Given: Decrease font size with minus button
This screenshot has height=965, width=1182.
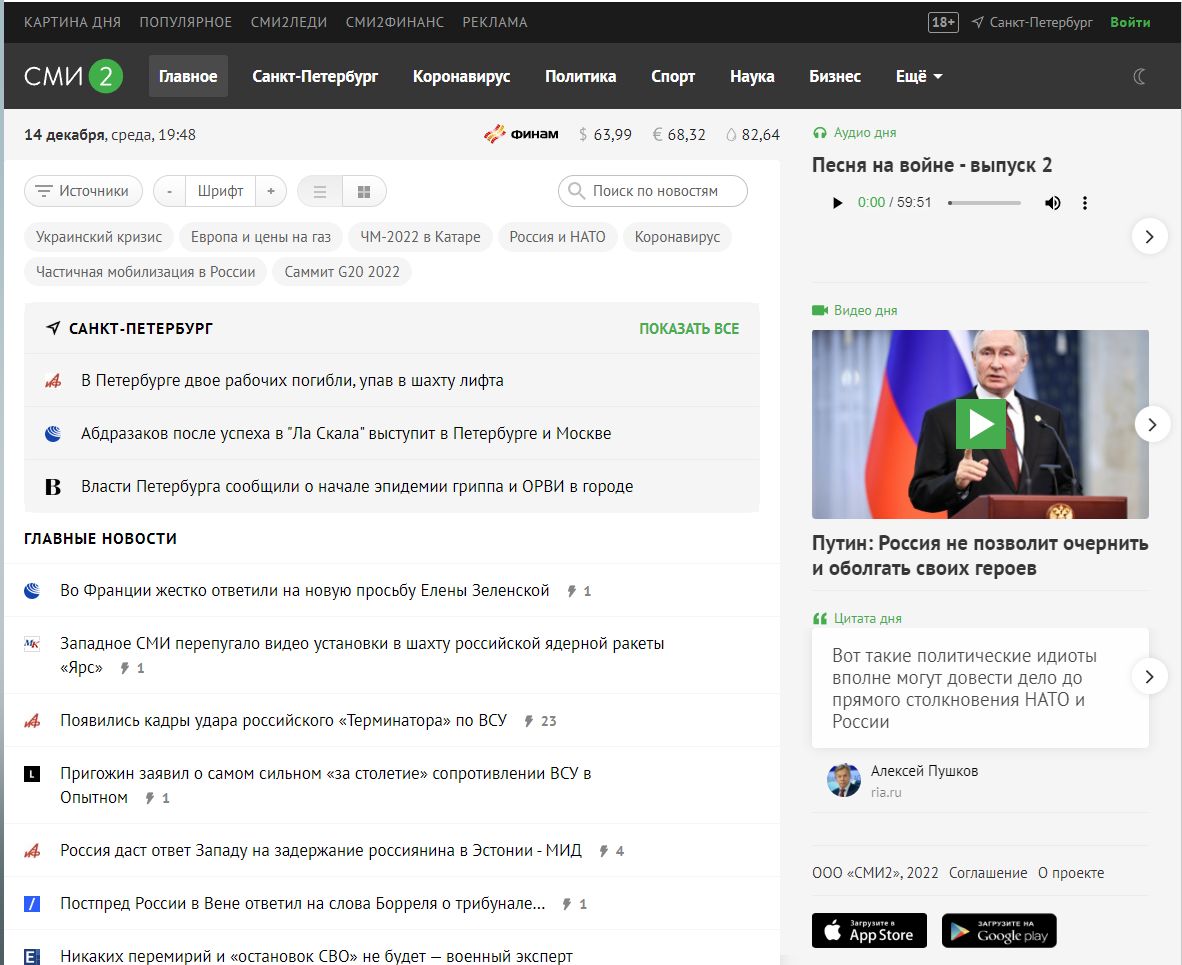Looking at the screenshot, I should 170,191.
